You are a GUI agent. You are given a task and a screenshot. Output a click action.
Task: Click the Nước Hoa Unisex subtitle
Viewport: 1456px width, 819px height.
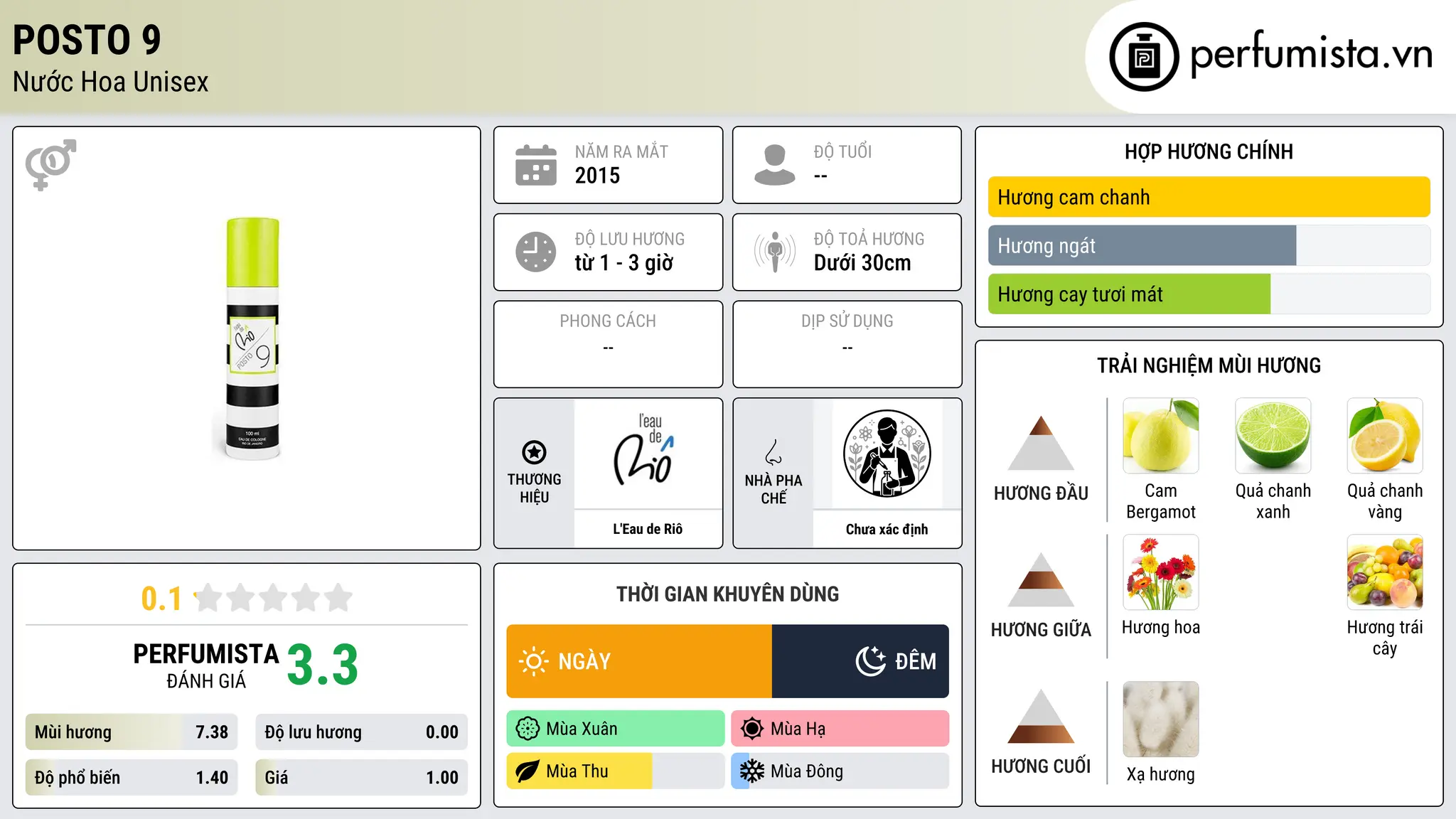[111, 82]
